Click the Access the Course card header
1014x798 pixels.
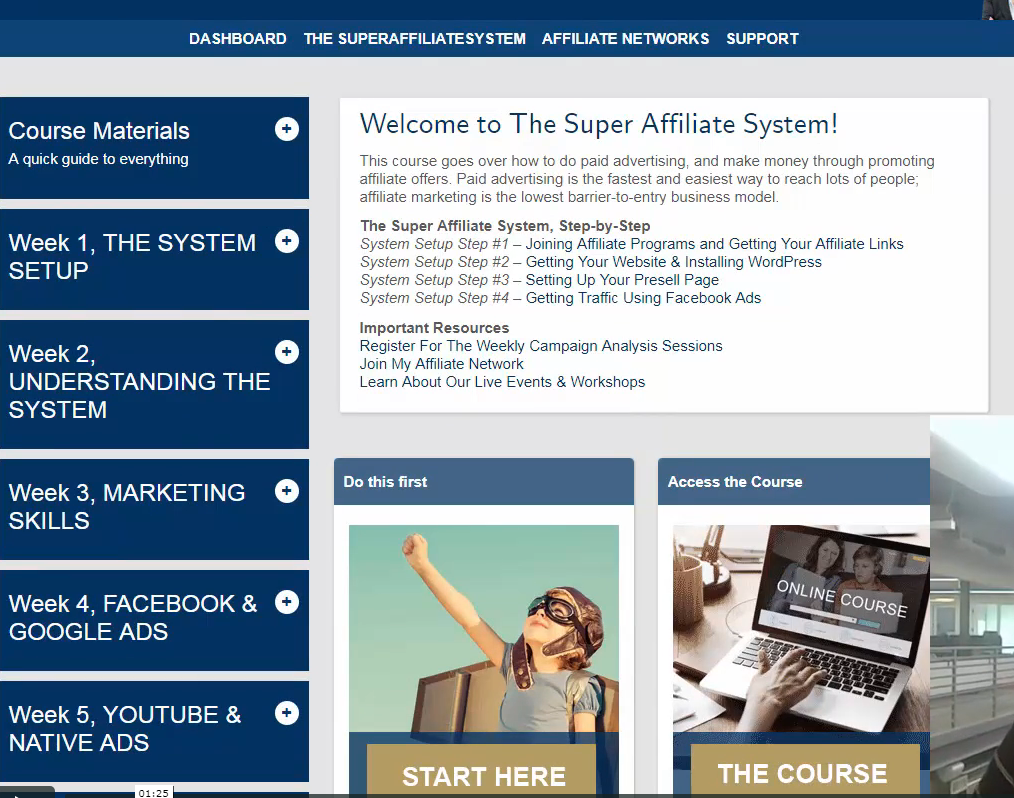pos(794,482)
